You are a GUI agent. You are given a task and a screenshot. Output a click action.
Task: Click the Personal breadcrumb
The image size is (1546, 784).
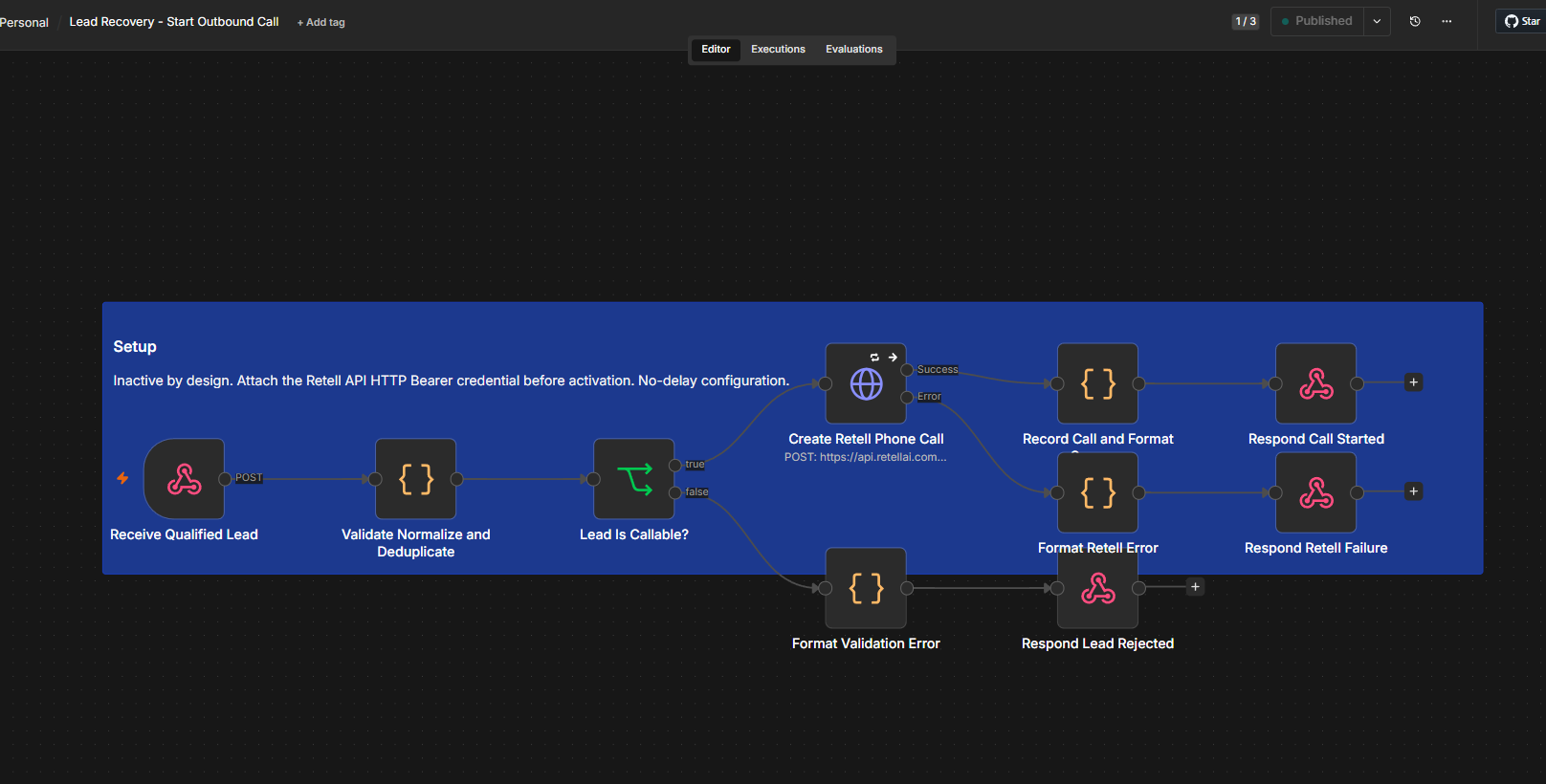tap(24, 22)
